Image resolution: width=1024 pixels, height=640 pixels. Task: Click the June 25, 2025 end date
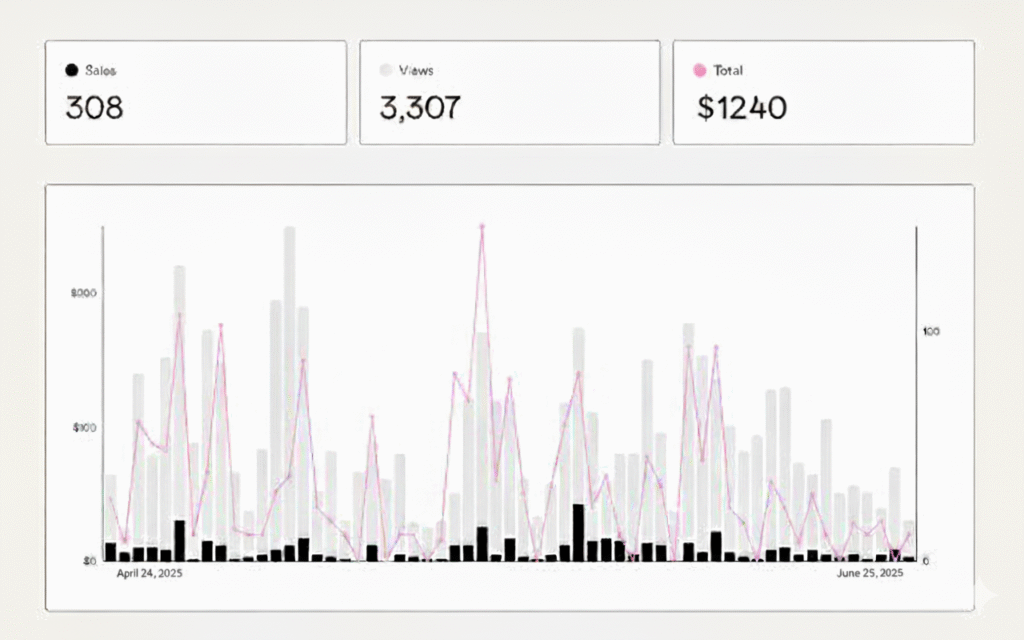coord(870,574)
